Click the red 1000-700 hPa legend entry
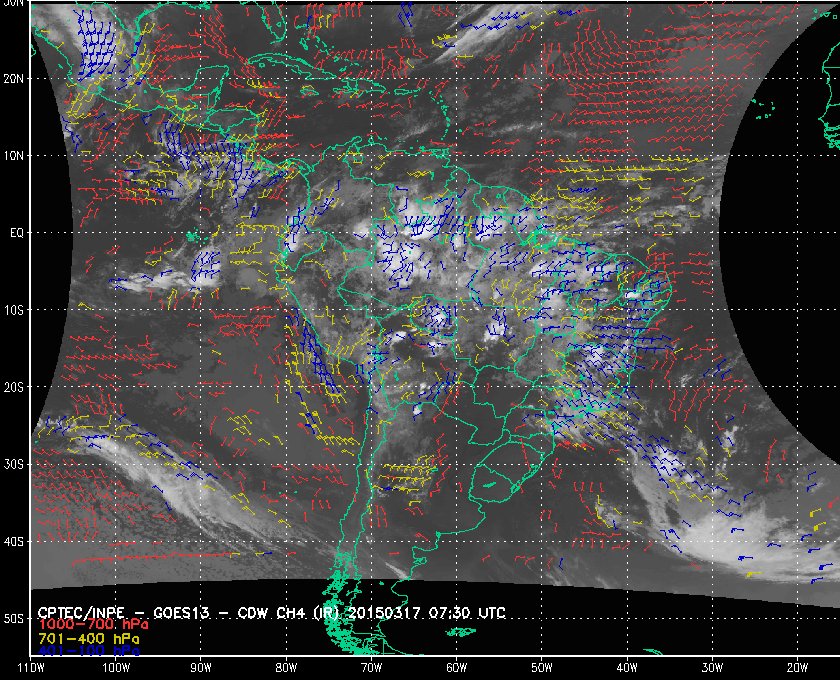This screenshot has width=840, height=680. [x=93, y=625]
